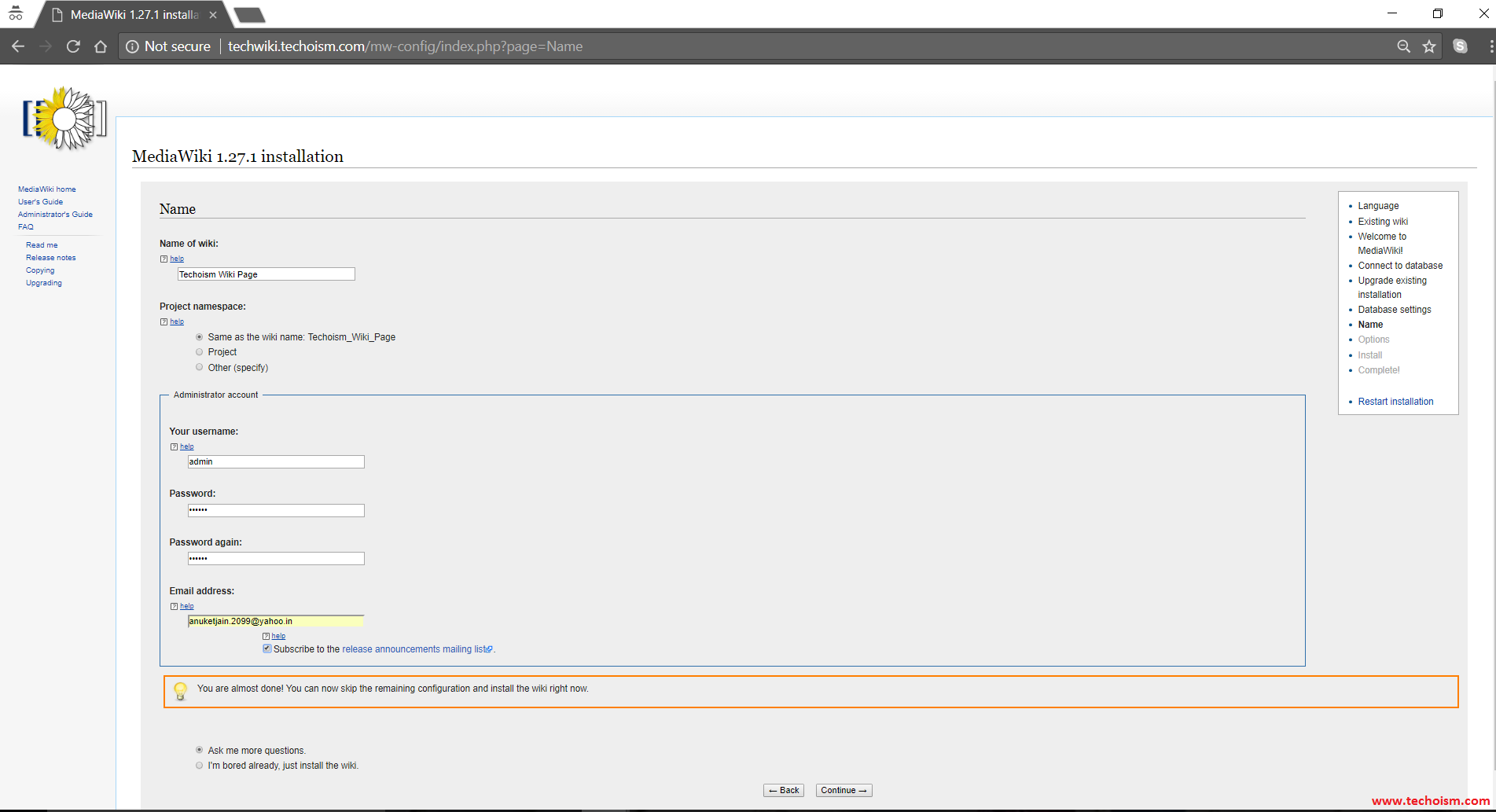Viewport: 1496px width, 812px height.
Task: Open help icon under Project namespace
Action: (x=164, y=321)
